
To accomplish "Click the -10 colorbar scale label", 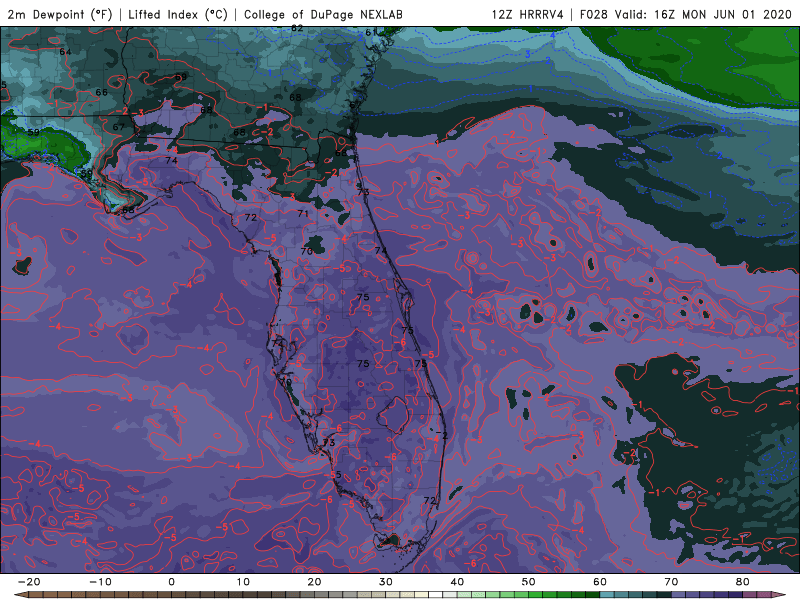I will pyautogui.click(x=100, y=582).
